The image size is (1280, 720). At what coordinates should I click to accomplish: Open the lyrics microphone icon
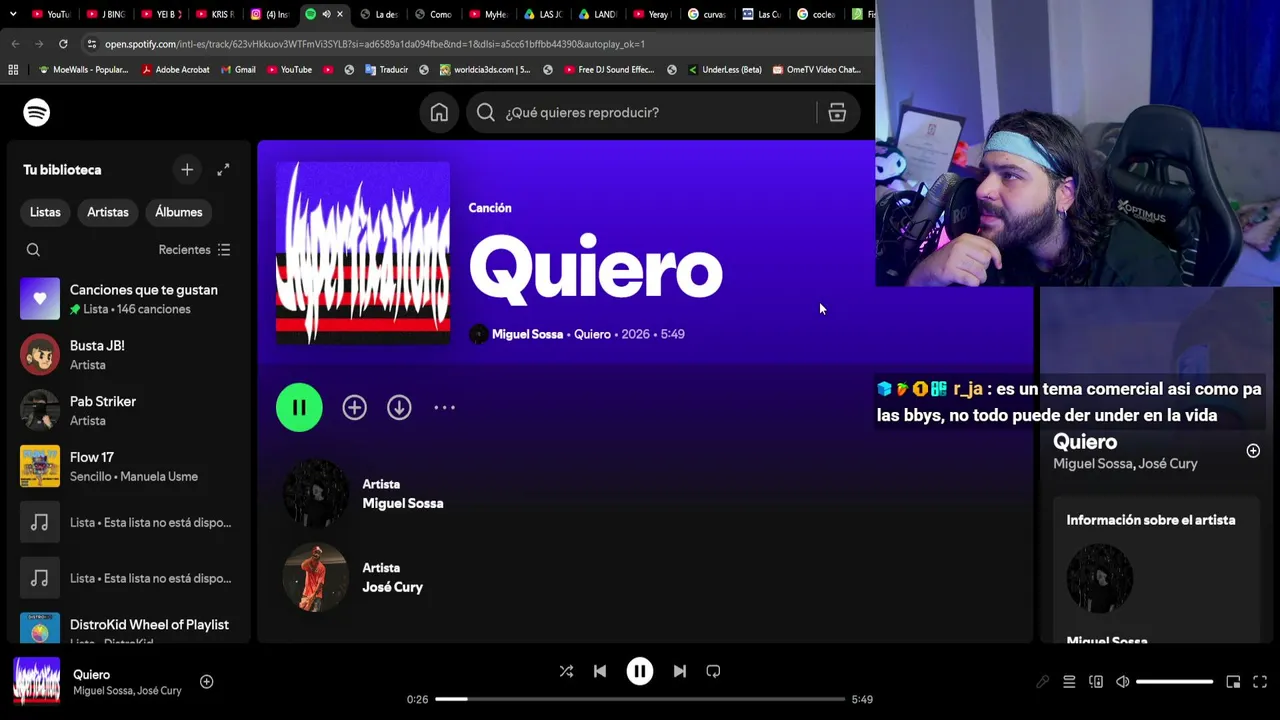1043,682
